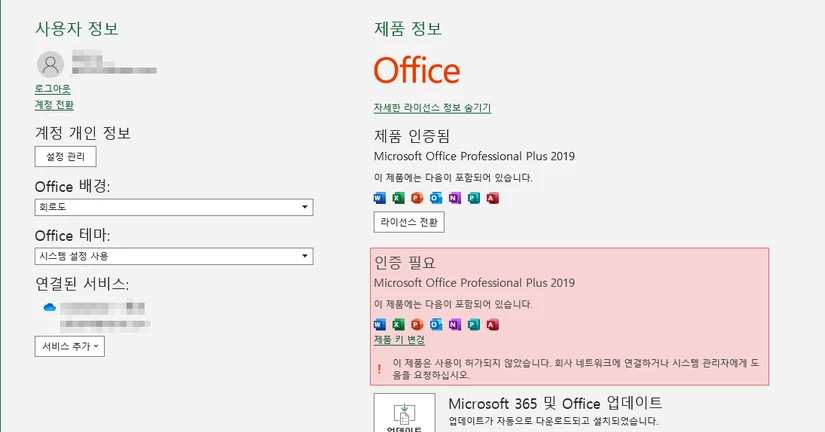Click OneNote icon in 제품 인증됨 section
This screenshot has width=825, height=432.
coord(455,198)
